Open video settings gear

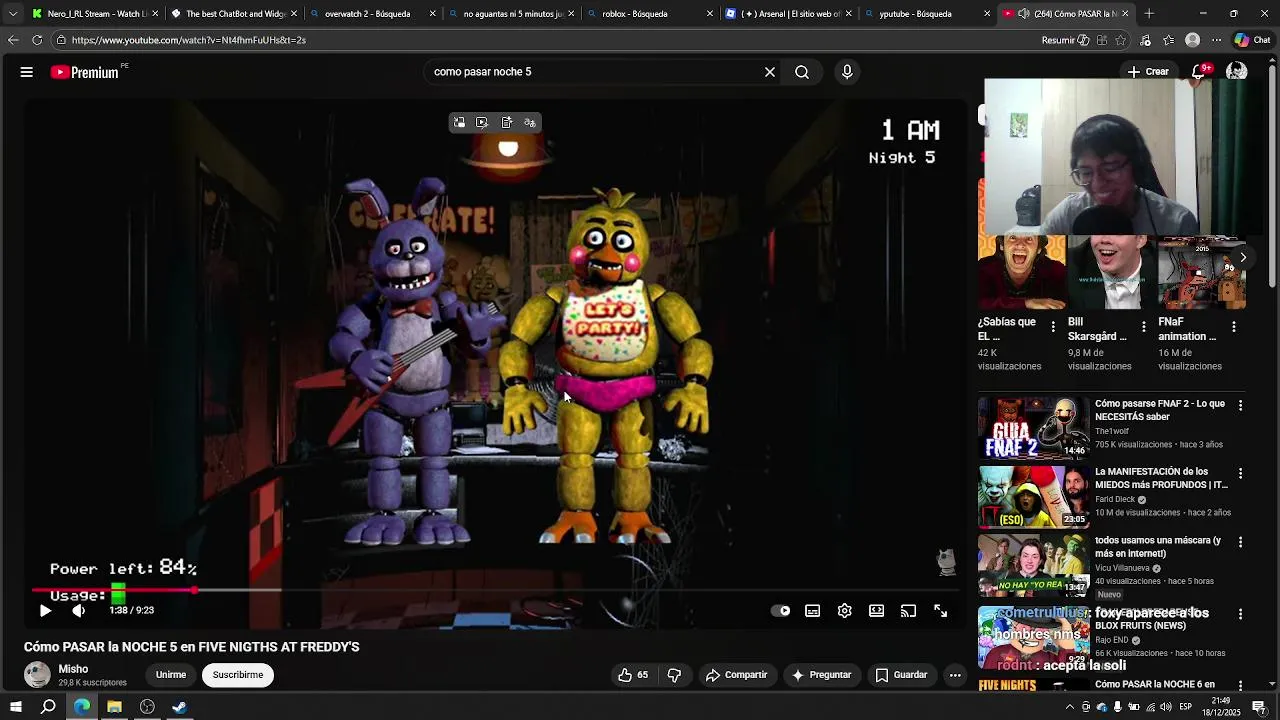845,611
